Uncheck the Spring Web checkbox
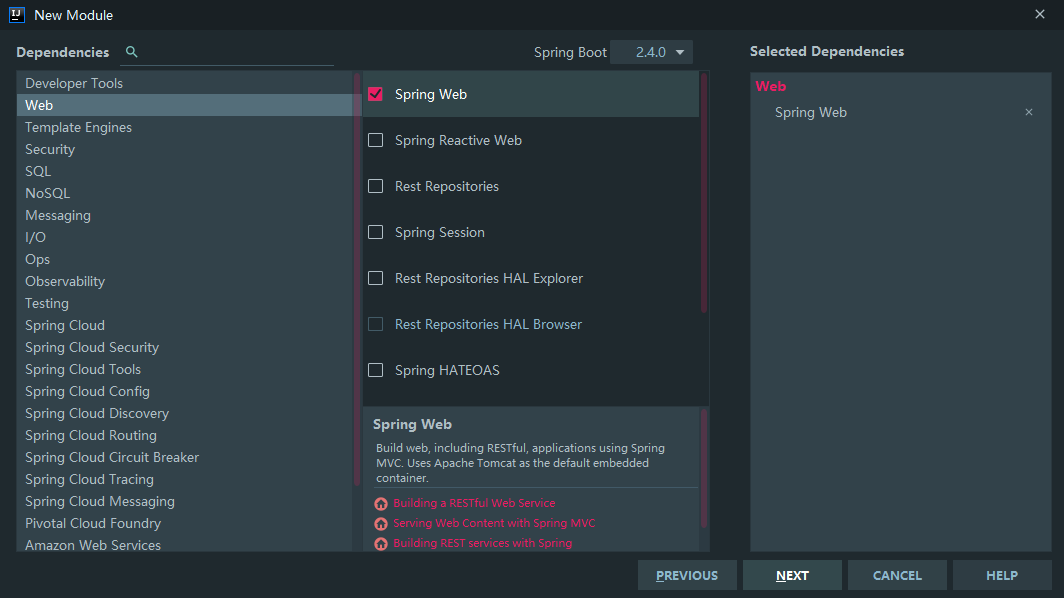 [x=375, y=94]
